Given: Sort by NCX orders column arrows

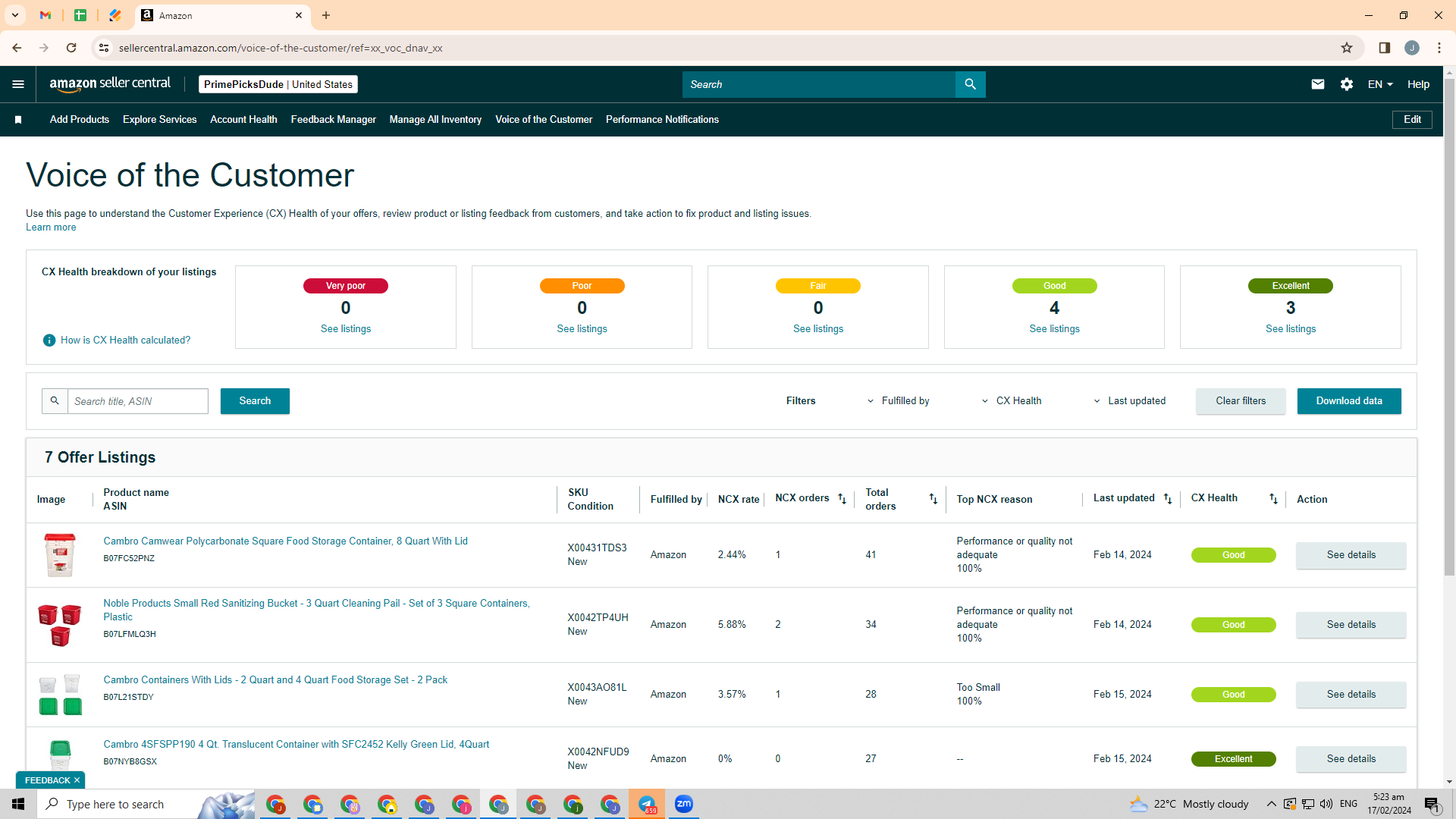Looking at the screenshot, I should (x=842, y=499).
